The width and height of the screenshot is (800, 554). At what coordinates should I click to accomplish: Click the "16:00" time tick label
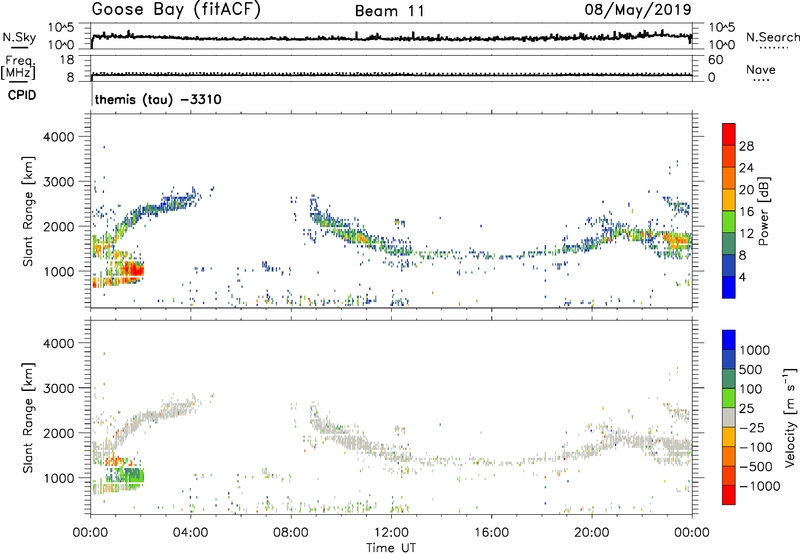click(x=491, y=533)
